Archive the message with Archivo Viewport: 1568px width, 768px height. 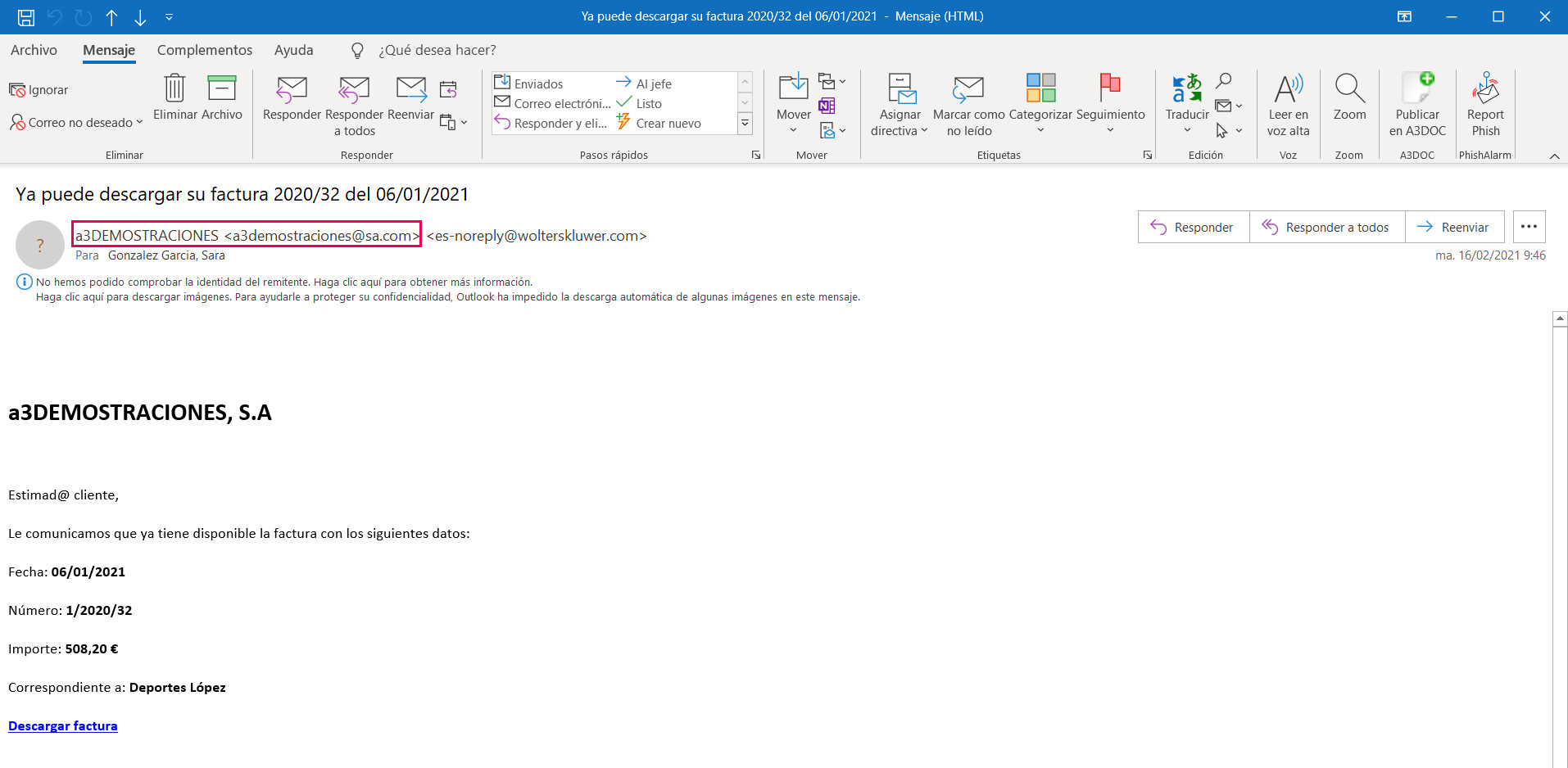pos(222,97)
